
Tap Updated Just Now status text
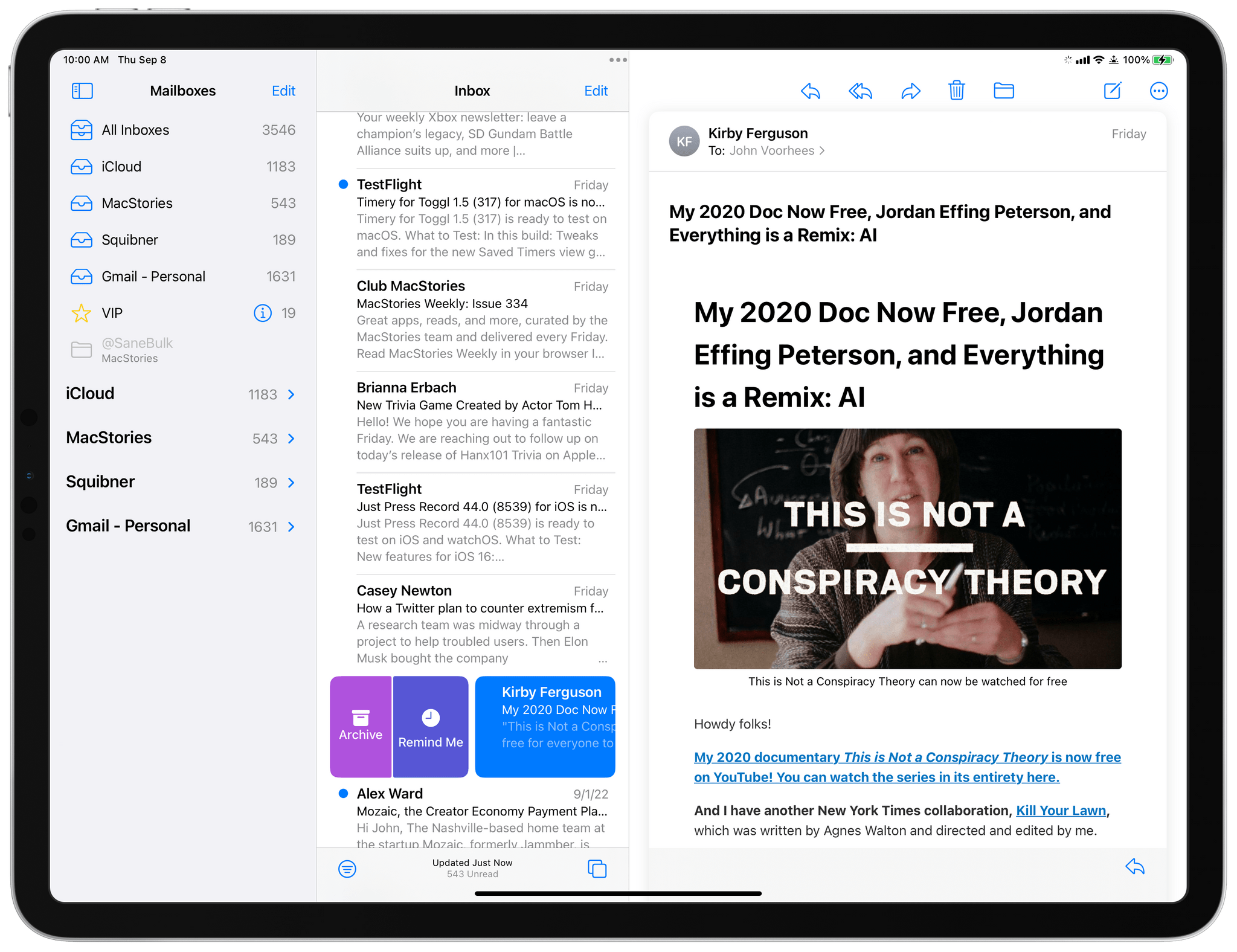pos(472,863)
